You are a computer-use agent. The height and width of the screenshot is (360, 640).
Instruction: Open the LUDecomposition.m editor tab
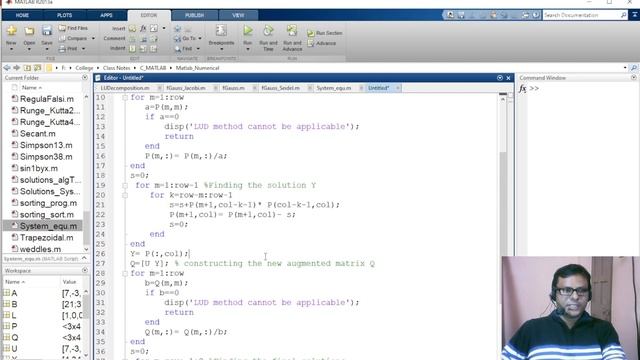point(125,88)
